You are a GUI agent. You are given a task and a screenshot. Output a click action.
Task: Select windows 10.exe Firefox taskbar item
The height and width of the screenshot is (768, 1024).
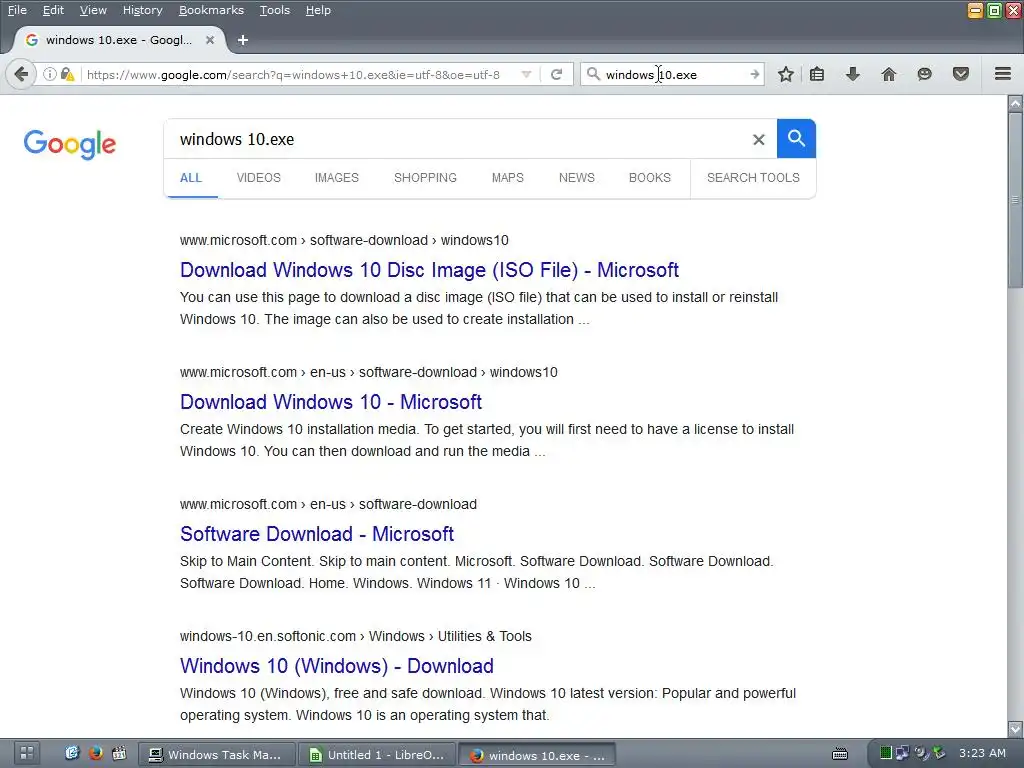point(537,755)
